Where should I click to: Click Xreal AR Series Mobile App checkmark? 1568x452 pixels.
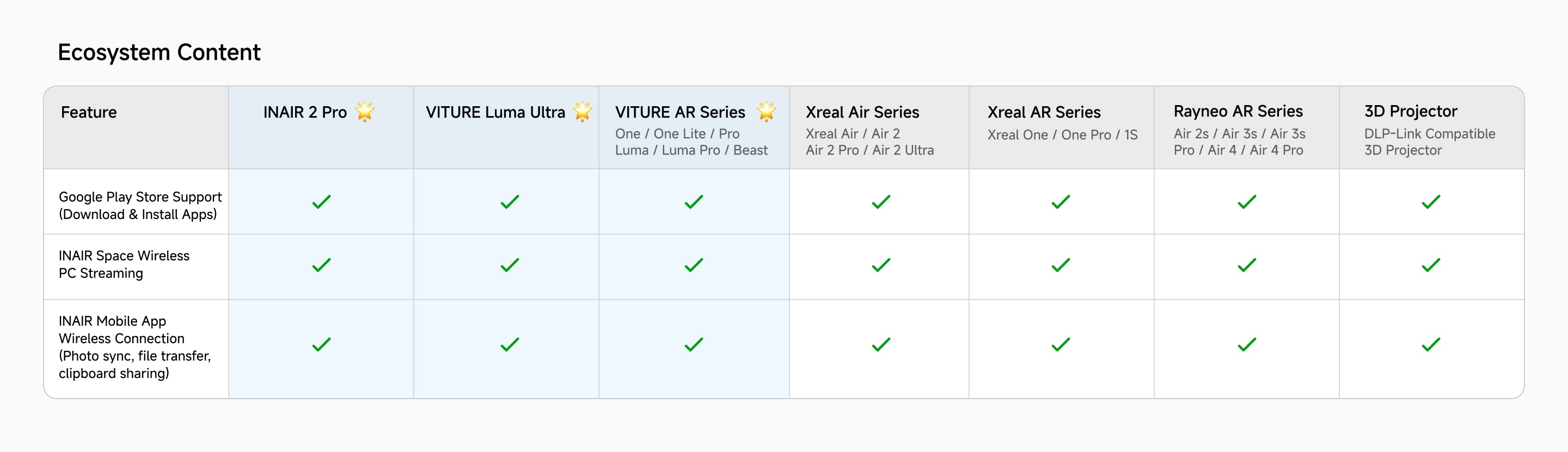coord(1061,345)
